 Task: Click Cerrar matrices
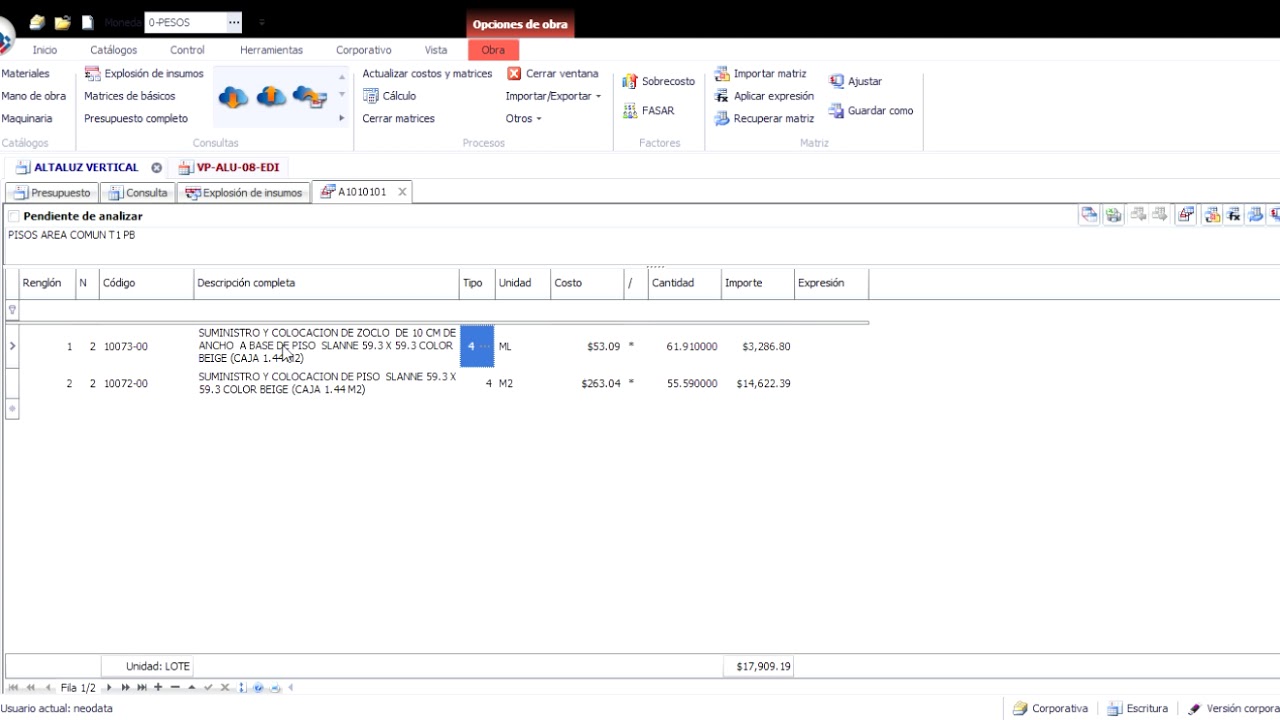(x=398, y=118)
